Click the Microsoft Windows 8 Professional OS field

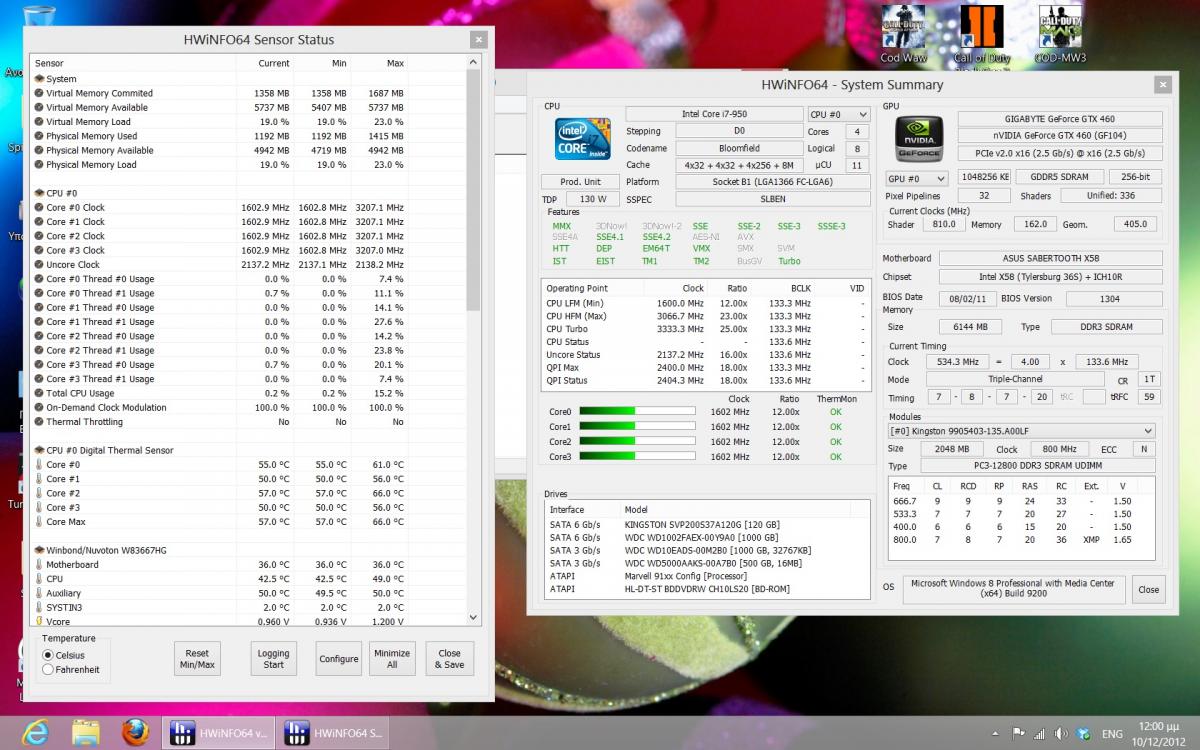point(1014,590)
